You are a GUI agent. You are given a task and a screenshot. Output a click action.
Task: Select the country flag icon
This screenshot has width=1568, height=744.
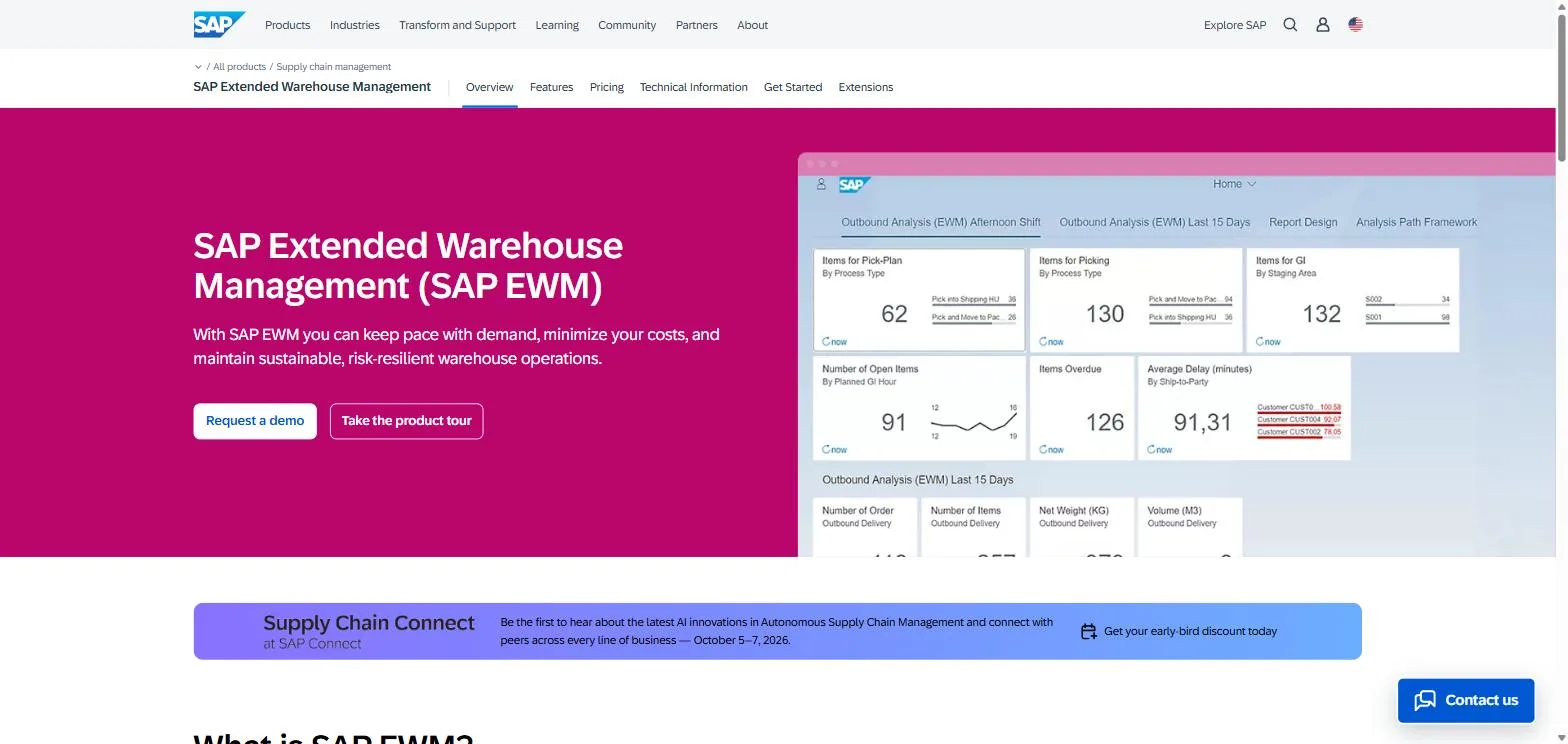[x=1355, y=25]
